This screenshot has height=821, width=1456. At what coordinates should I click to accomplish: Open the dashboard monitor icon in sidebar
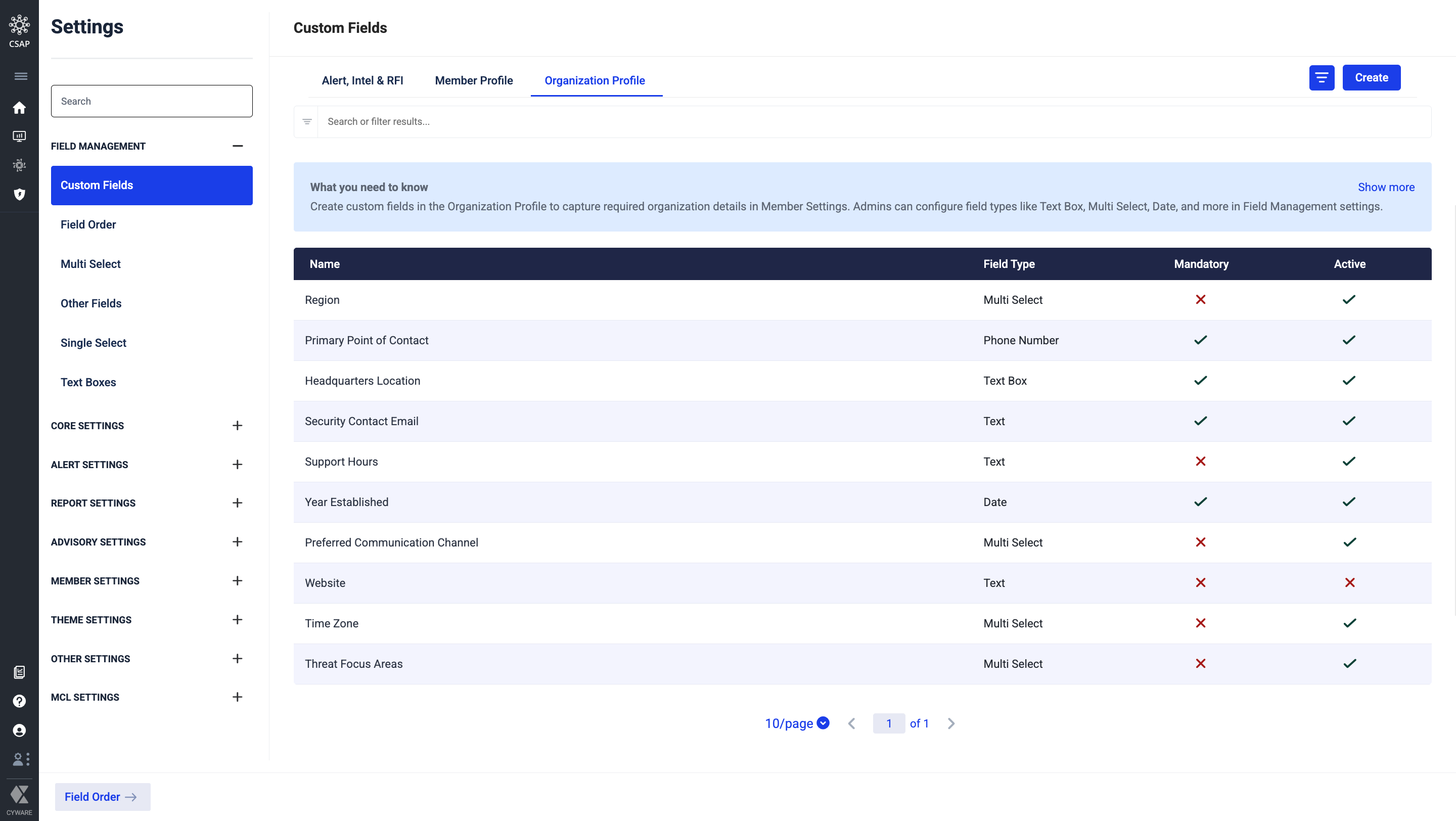click(x=19, y=136)
